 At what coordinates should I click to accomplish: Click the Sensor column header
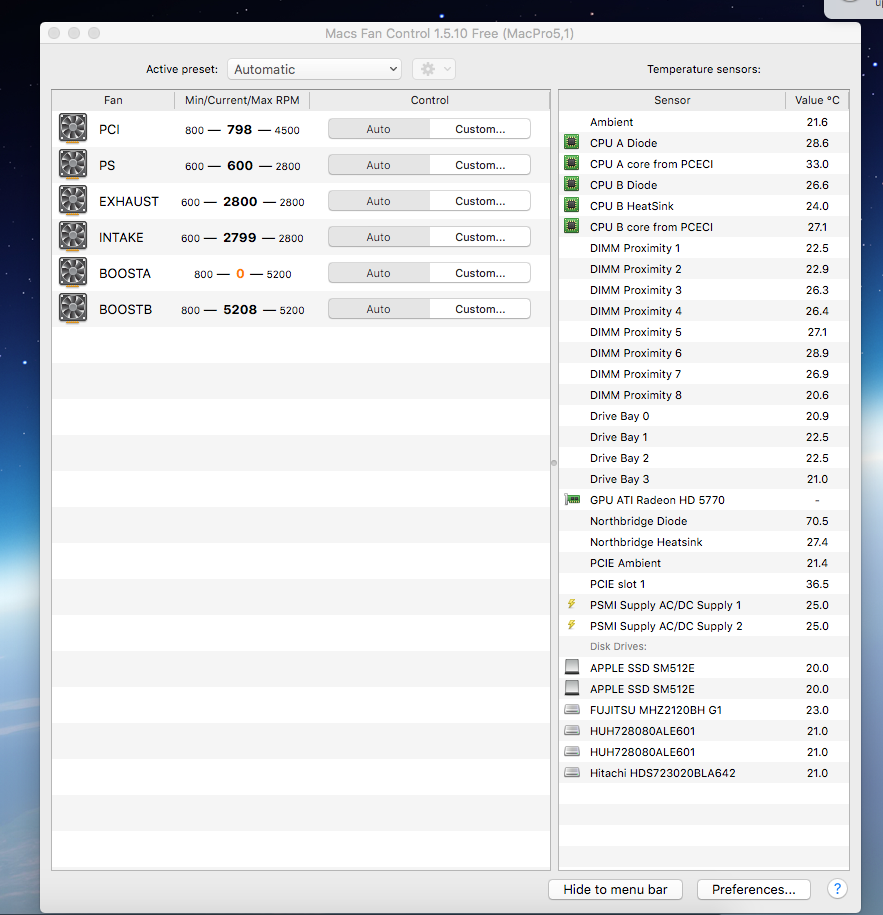click(672, 100)
